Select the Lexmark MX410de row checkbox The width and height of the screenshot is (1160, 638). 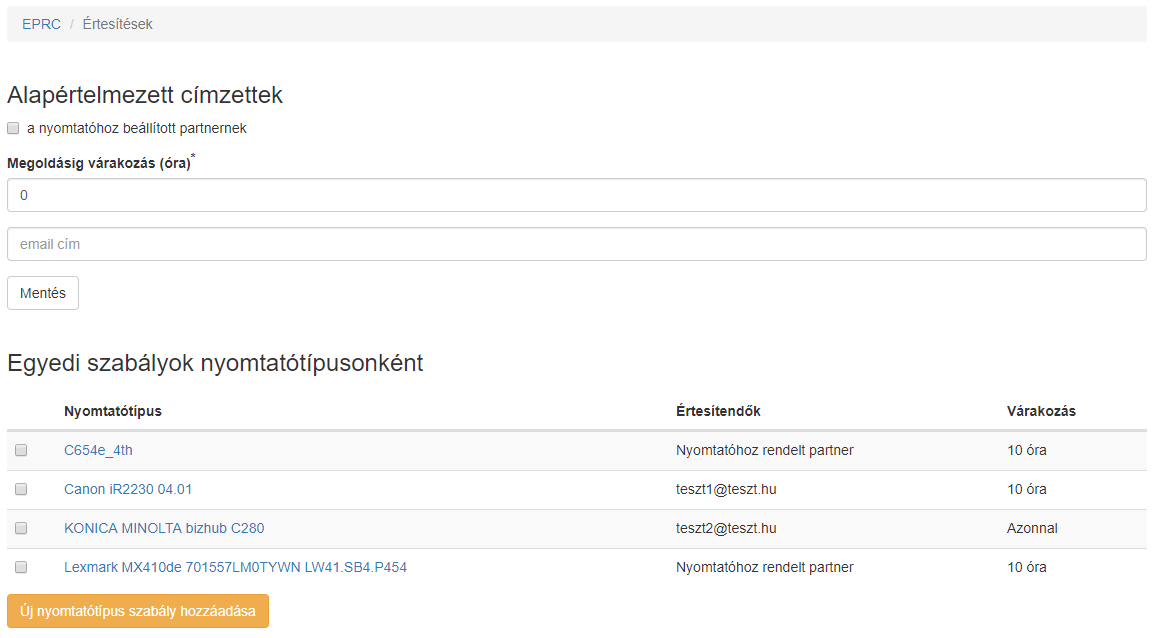point(21,567)
